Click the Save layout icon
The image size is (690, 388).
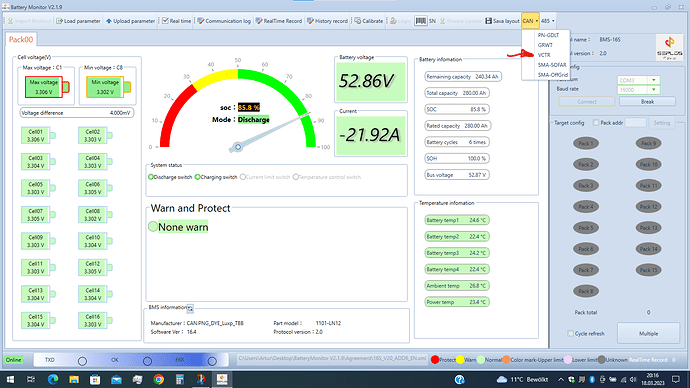[488, 21]
